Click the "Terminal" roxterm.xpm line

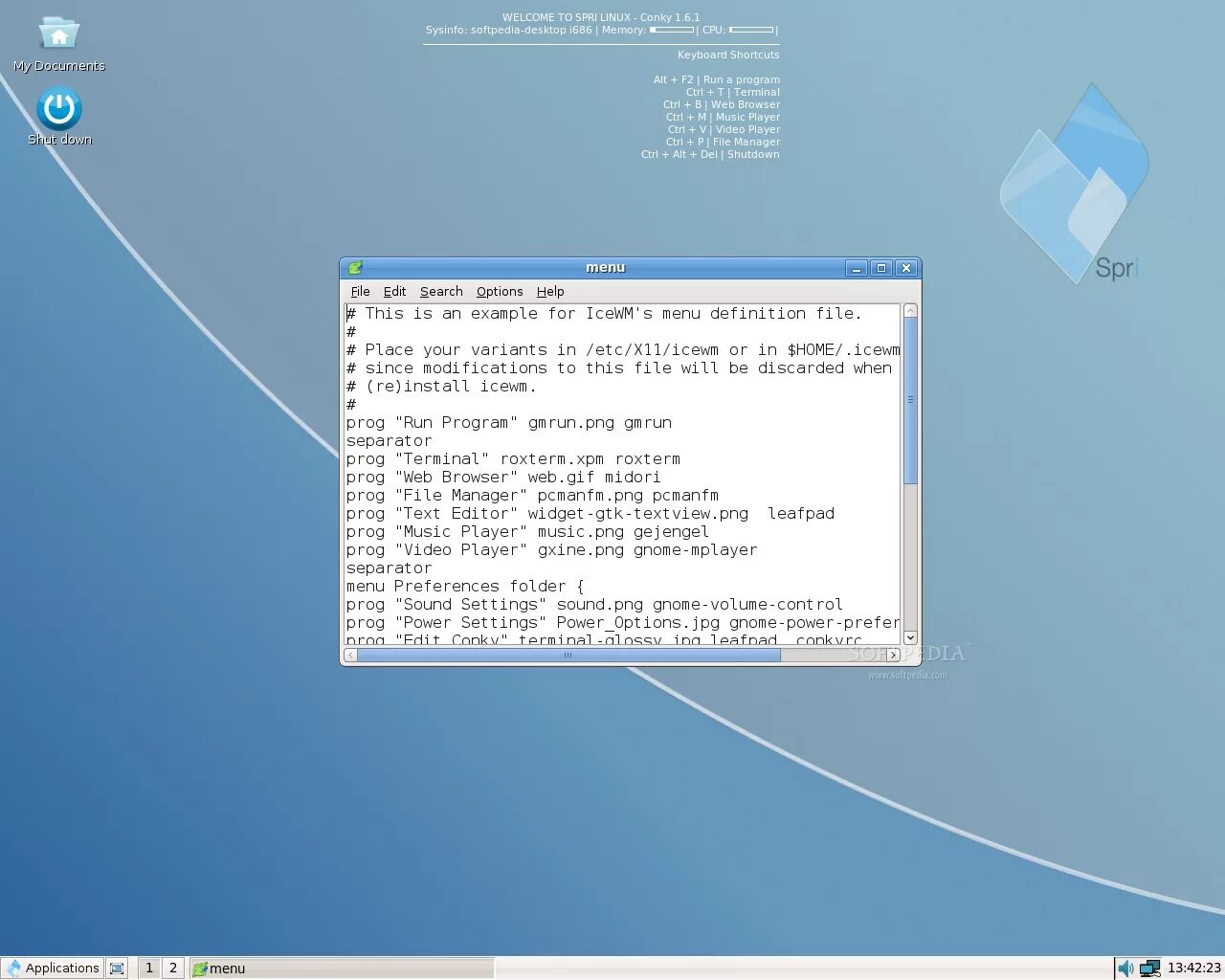click(x=514, y=459)
